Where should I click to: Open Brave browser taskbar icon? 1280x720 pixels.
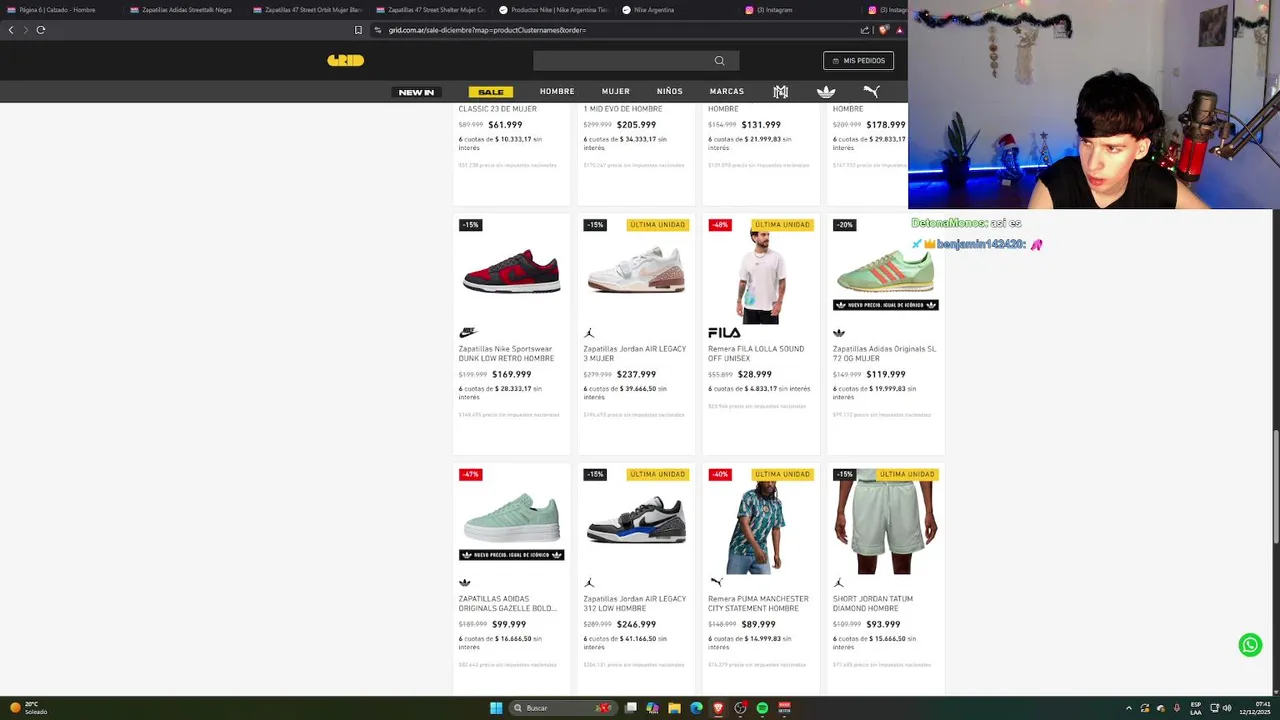pyautogui.click(x=718, y=708)
